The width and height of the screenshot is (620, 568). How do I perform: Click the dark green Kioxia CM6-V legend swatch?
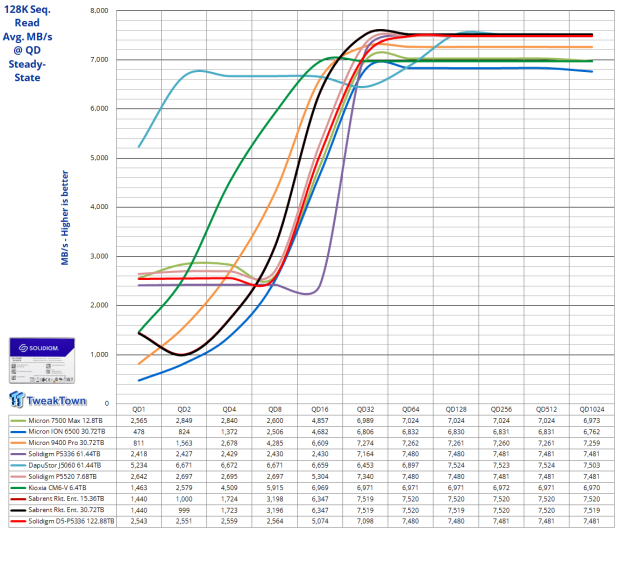coord(18,488)
